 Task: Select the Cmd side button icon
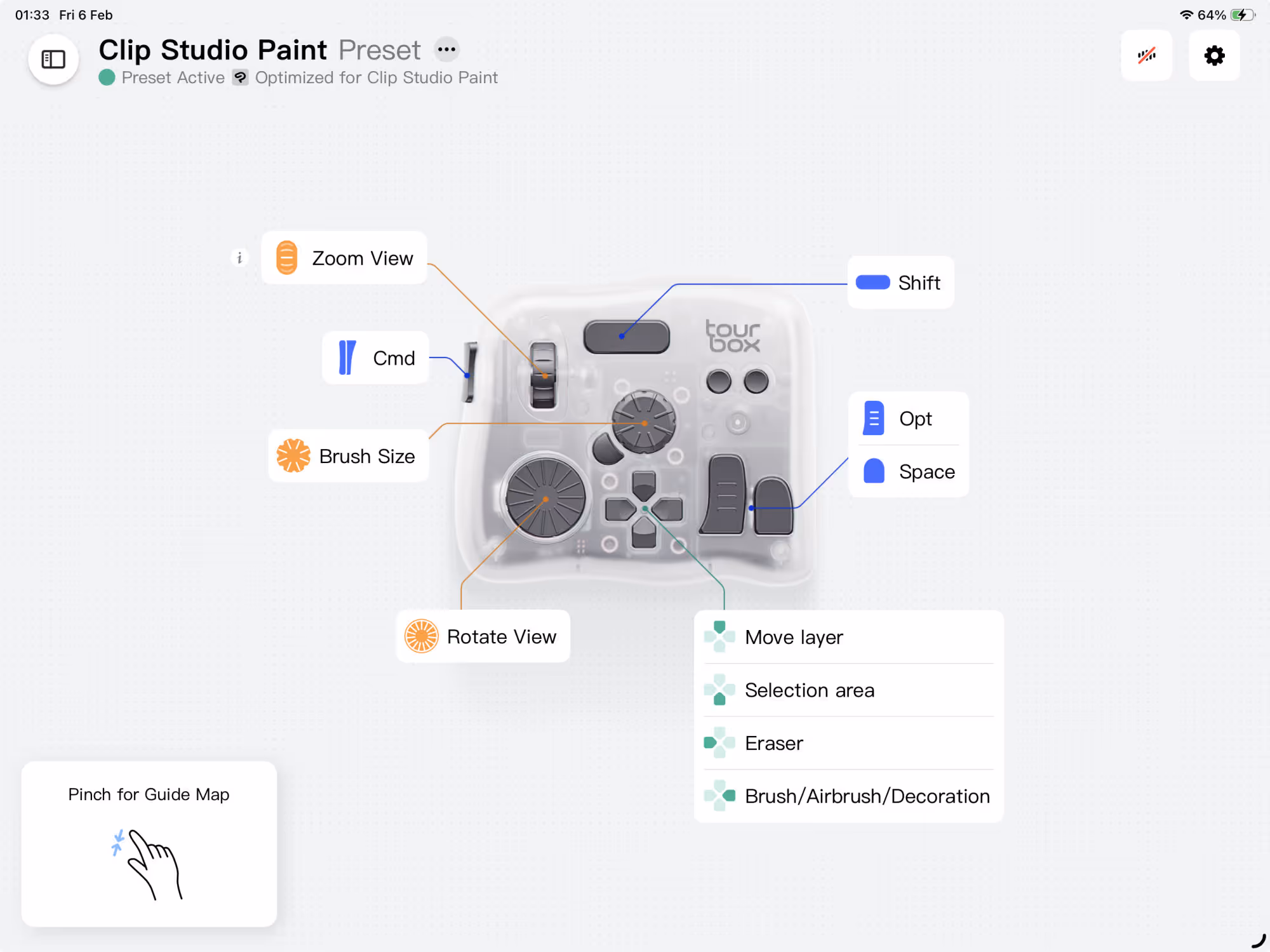347,358
